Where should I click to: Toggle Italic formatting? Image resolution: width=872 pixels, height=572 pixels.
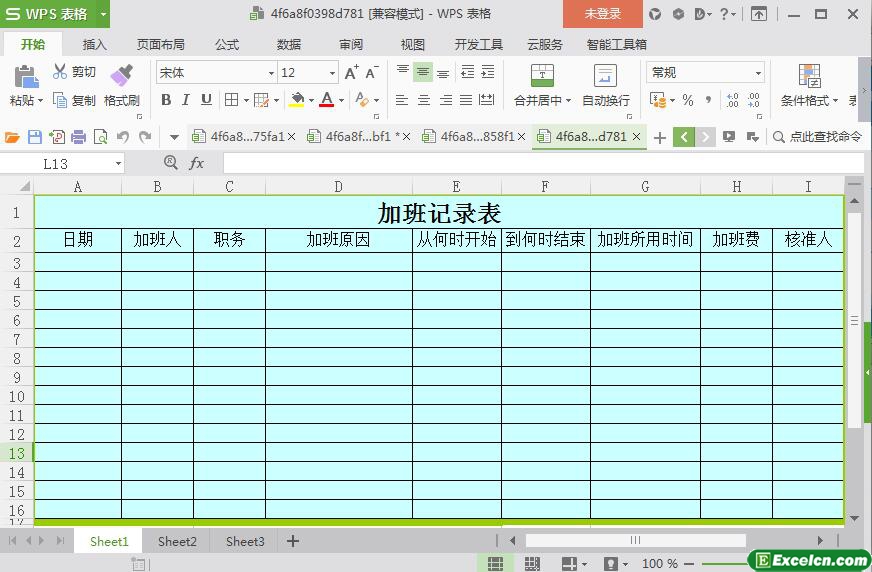coord(186,100)
